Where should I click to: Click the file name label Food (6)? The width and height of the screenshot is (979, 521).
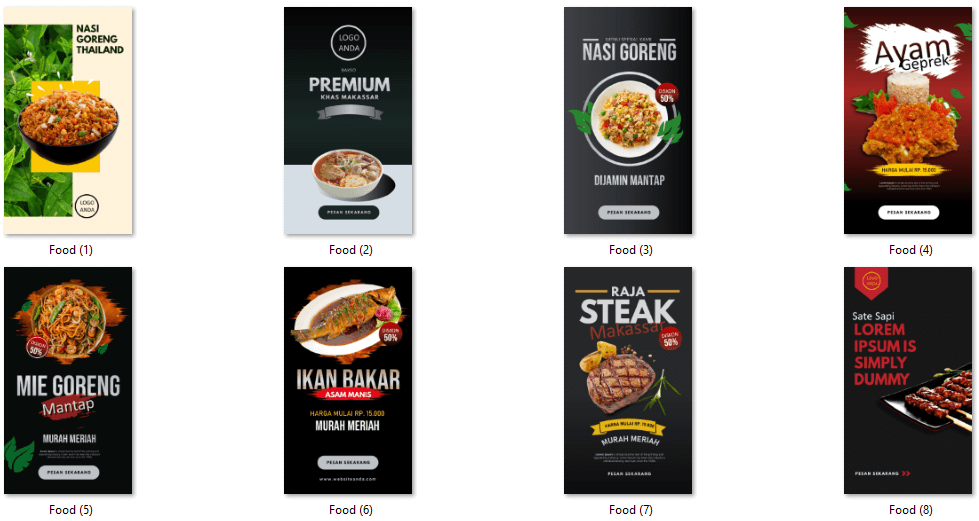click(351, 510)
